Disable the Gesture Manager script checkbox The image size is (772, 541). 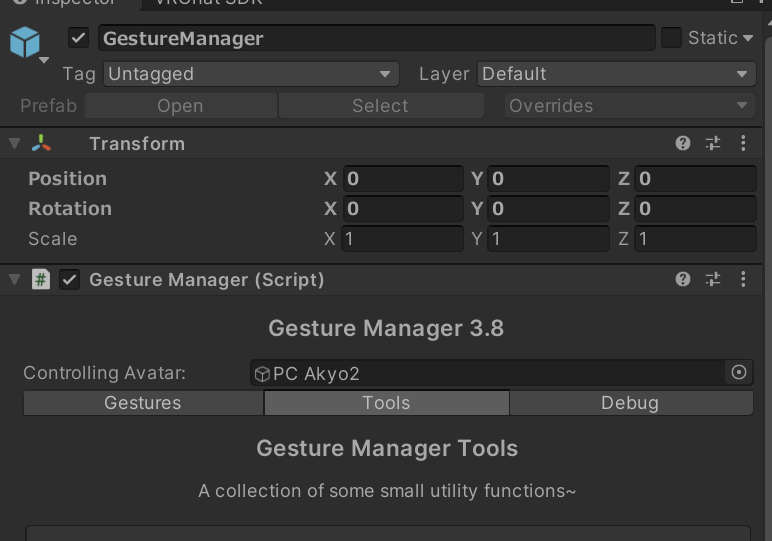69,280
